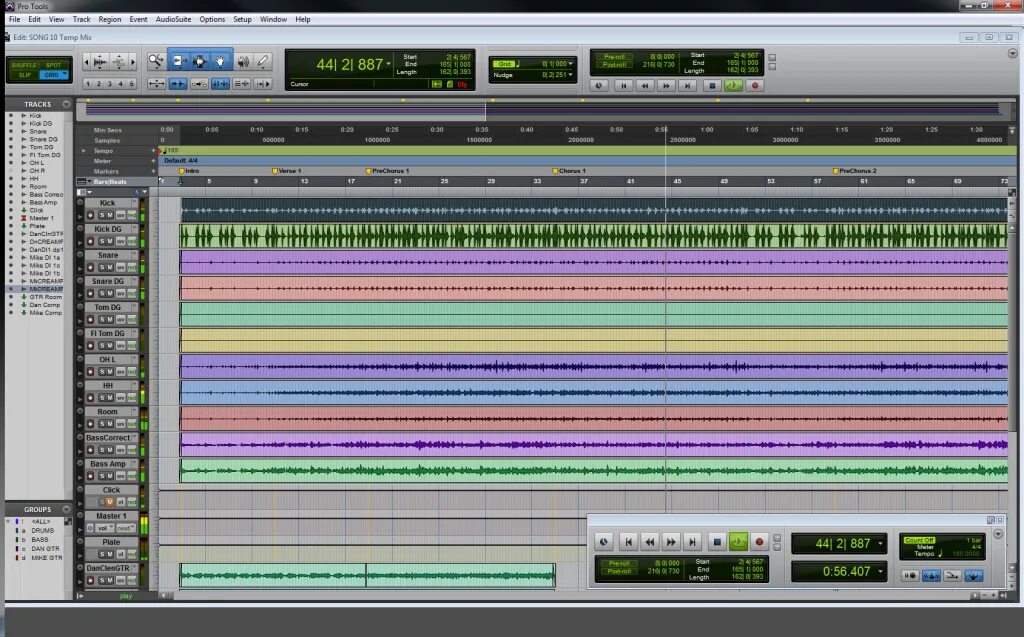1024x637 pixels.
Task: Select the Zoomer tool in the toolbar
Action: (156, 61)
